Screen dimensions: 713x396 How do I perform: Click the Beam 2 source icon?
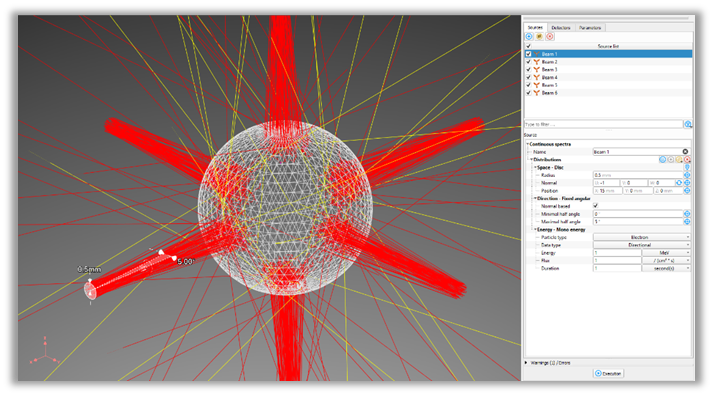[537, 62]
